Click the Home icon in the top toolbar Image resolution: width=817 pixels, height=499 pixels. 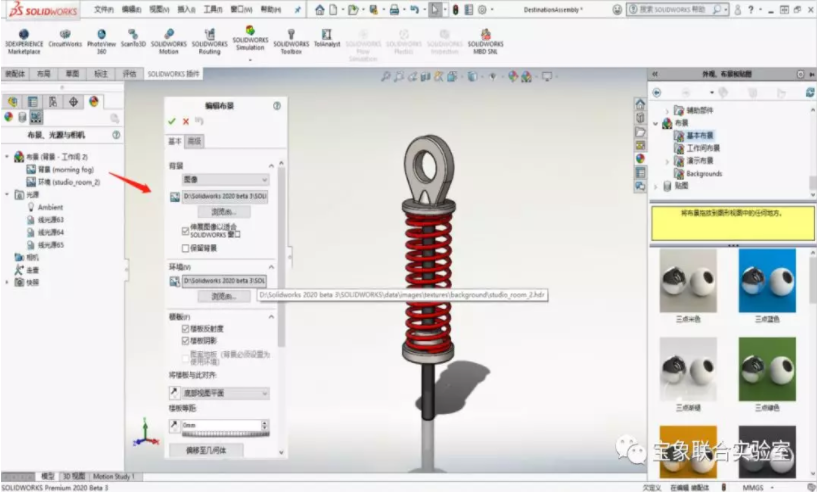pos(320,9)
